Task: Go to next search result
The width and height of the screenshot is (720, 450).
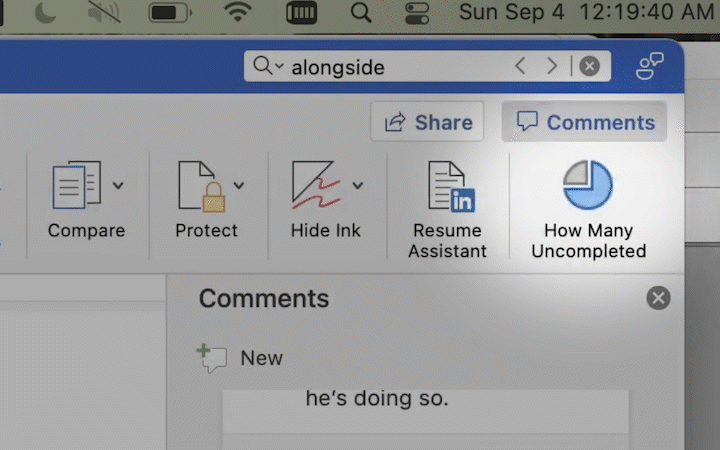Action: click(x=552, y=66)
